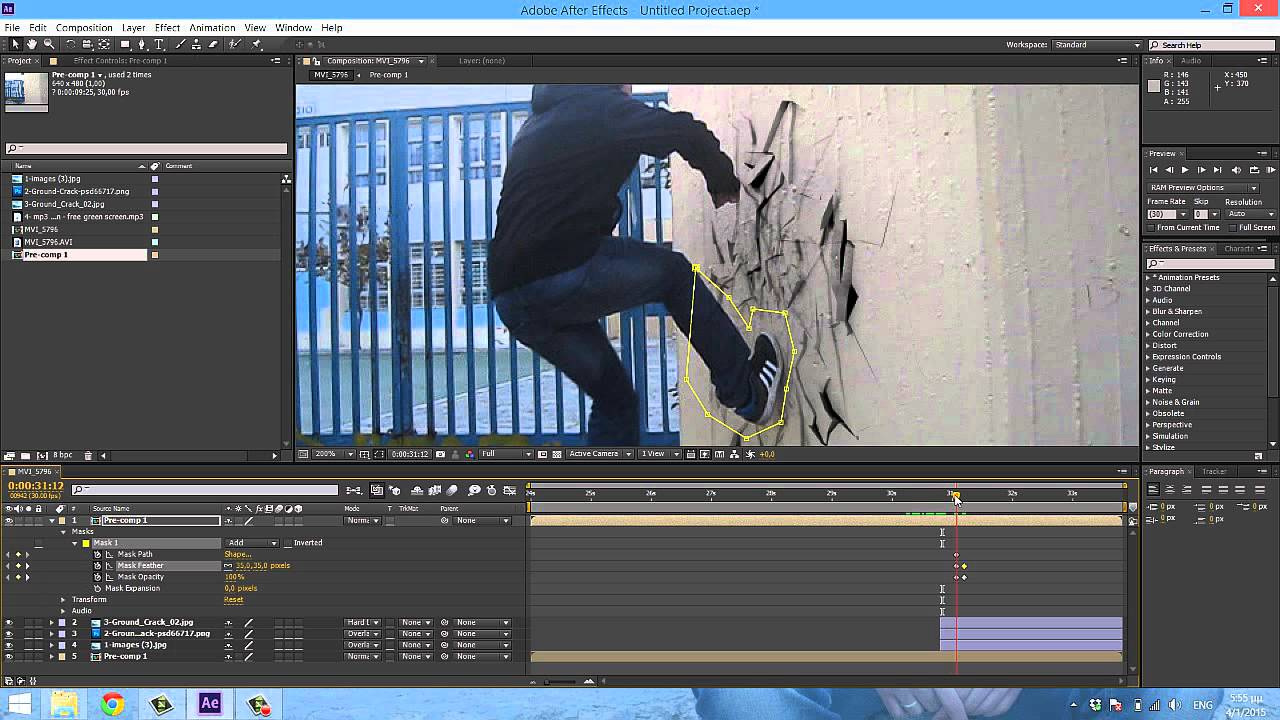Click Shape... value of Mask Path
The image size is (1280, 720).
click(x=237, y=554)
